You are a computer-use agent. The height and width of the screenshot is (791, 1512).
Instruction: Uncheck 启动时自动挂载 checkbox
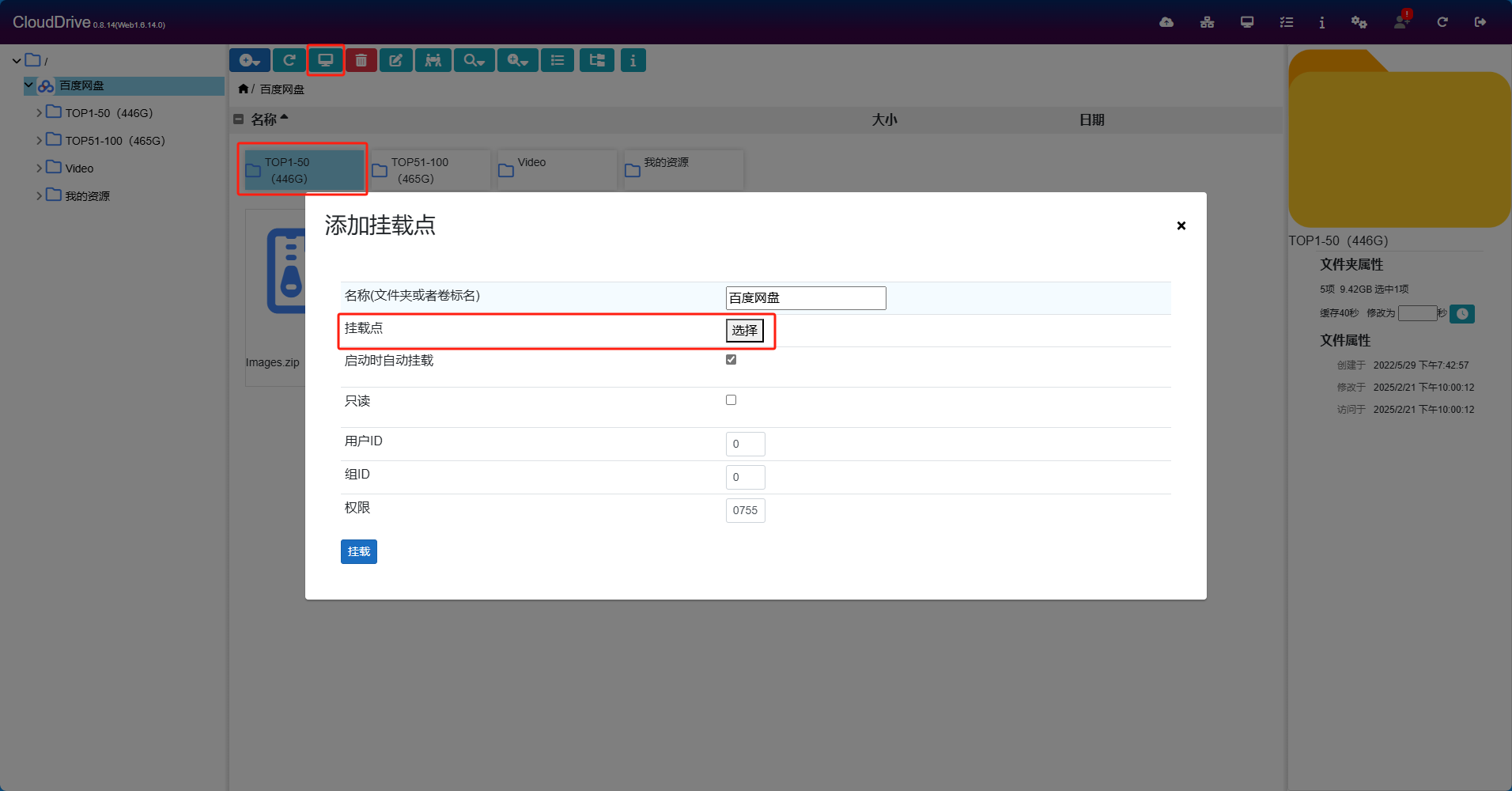click(731, 360)
